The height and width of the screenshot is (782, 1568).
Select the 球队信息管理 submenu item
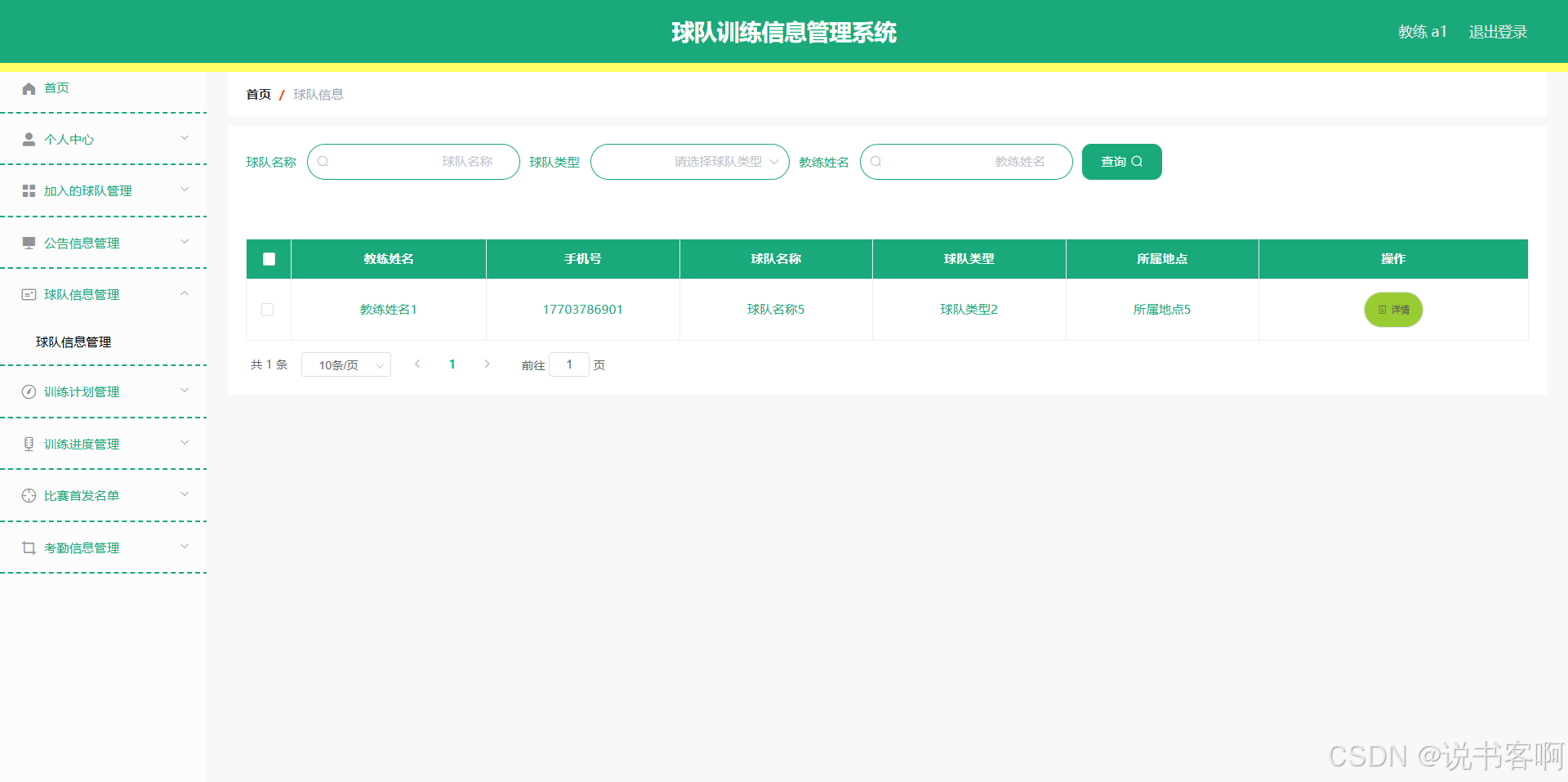click(73, 342)
